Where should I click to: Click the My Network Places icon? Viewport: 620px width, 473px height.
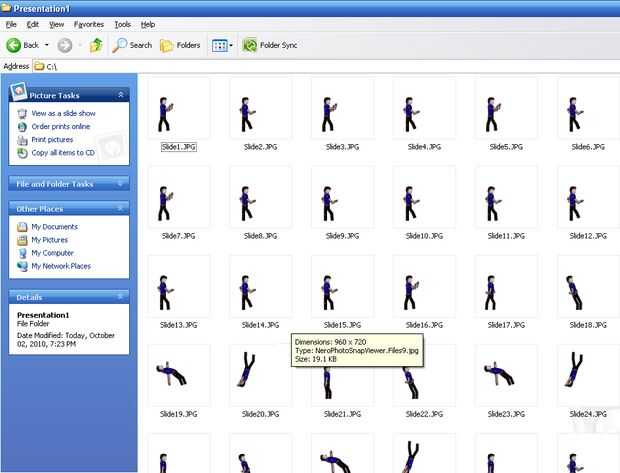click(22, 266)
